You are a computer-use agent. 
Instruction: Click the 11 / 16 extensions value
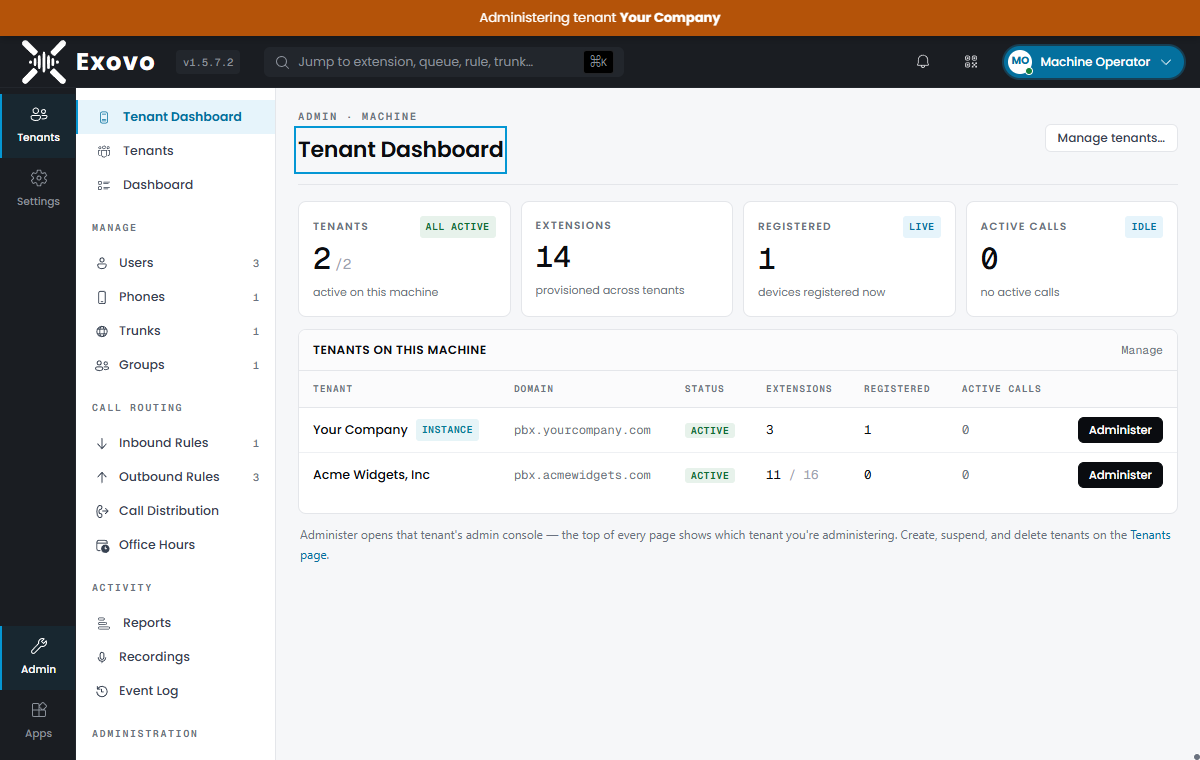coord(792,475)
